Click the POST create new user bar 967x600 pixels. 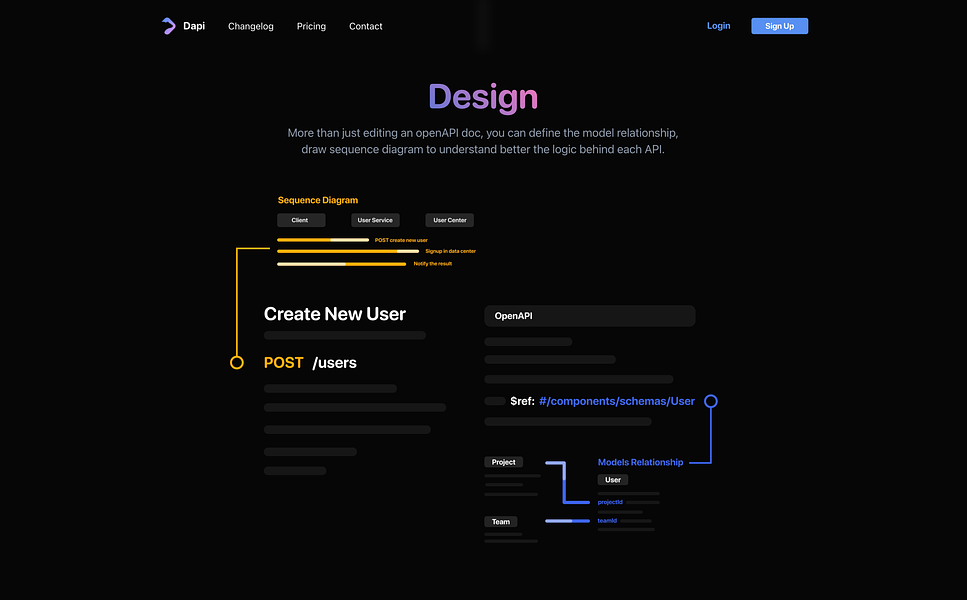point(323,240)
